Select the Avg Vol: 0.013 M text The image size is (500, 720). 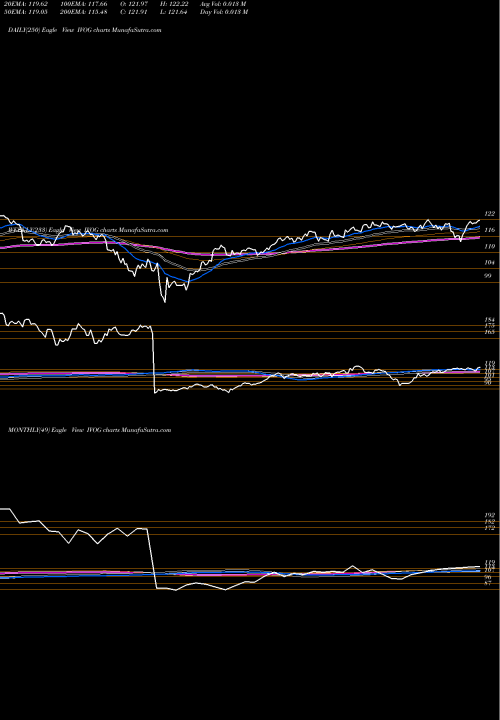[x=224, y=4]
